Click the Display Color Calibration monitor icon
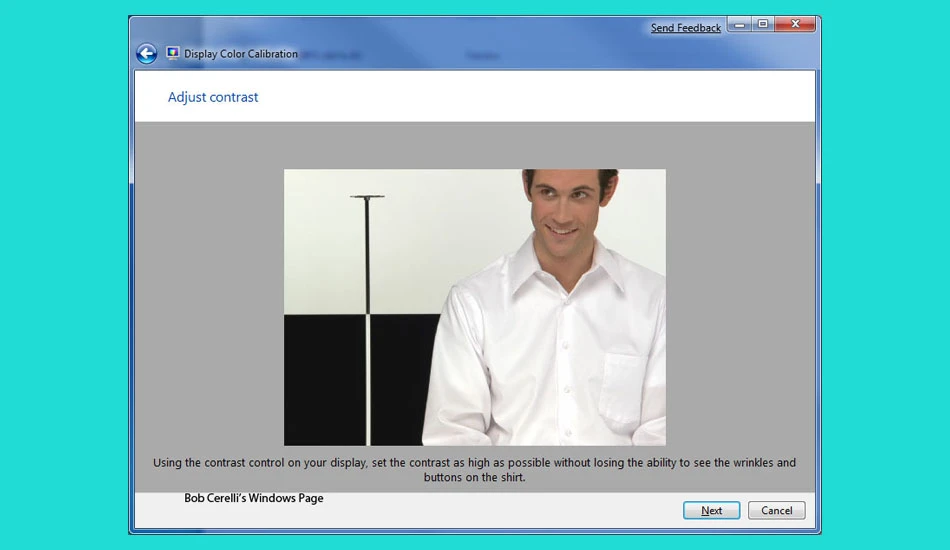 [x=173, y=53]
